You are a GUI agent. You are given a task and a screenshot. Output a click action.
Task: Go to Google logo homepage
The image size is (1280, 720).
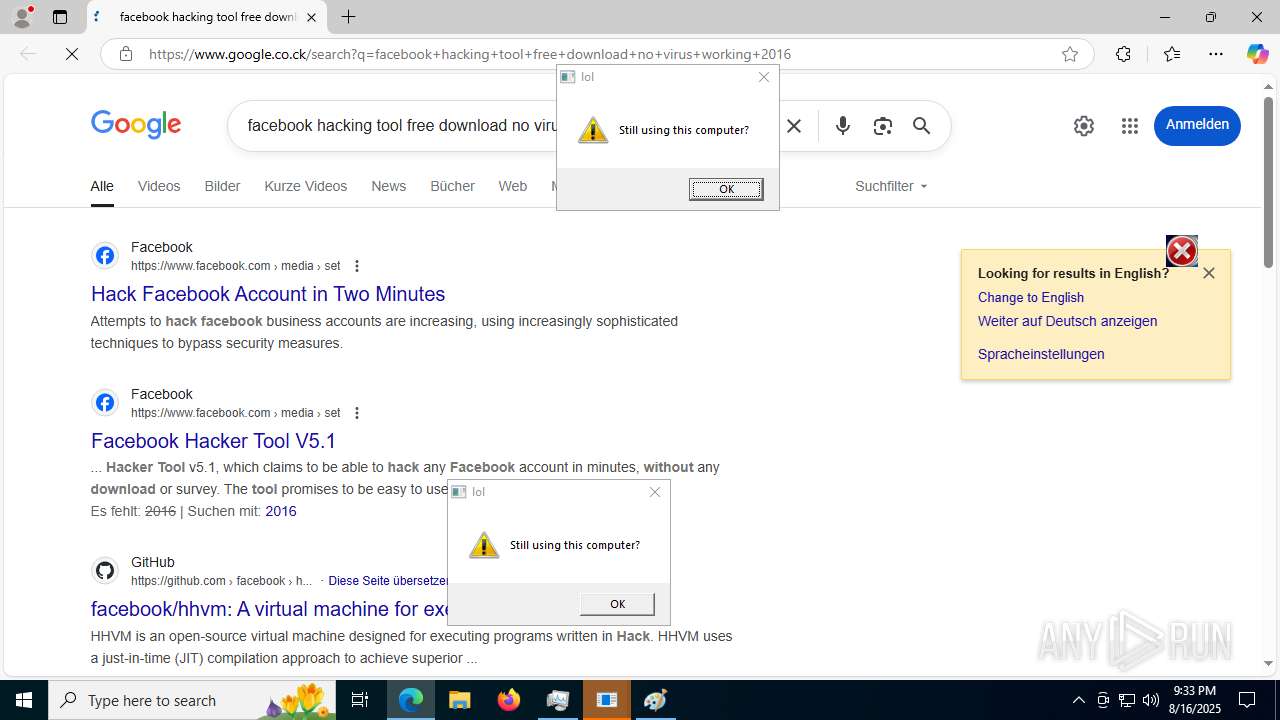[x=136, y=125]
